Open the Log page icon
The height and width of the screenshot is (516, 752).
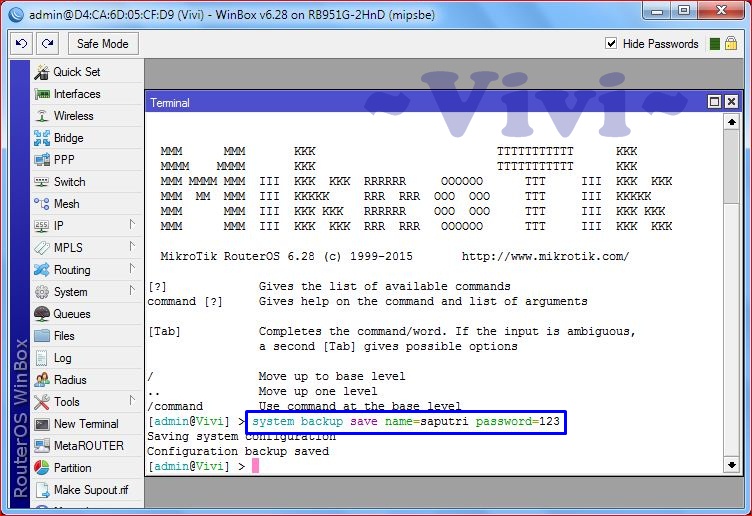(42, 358)
